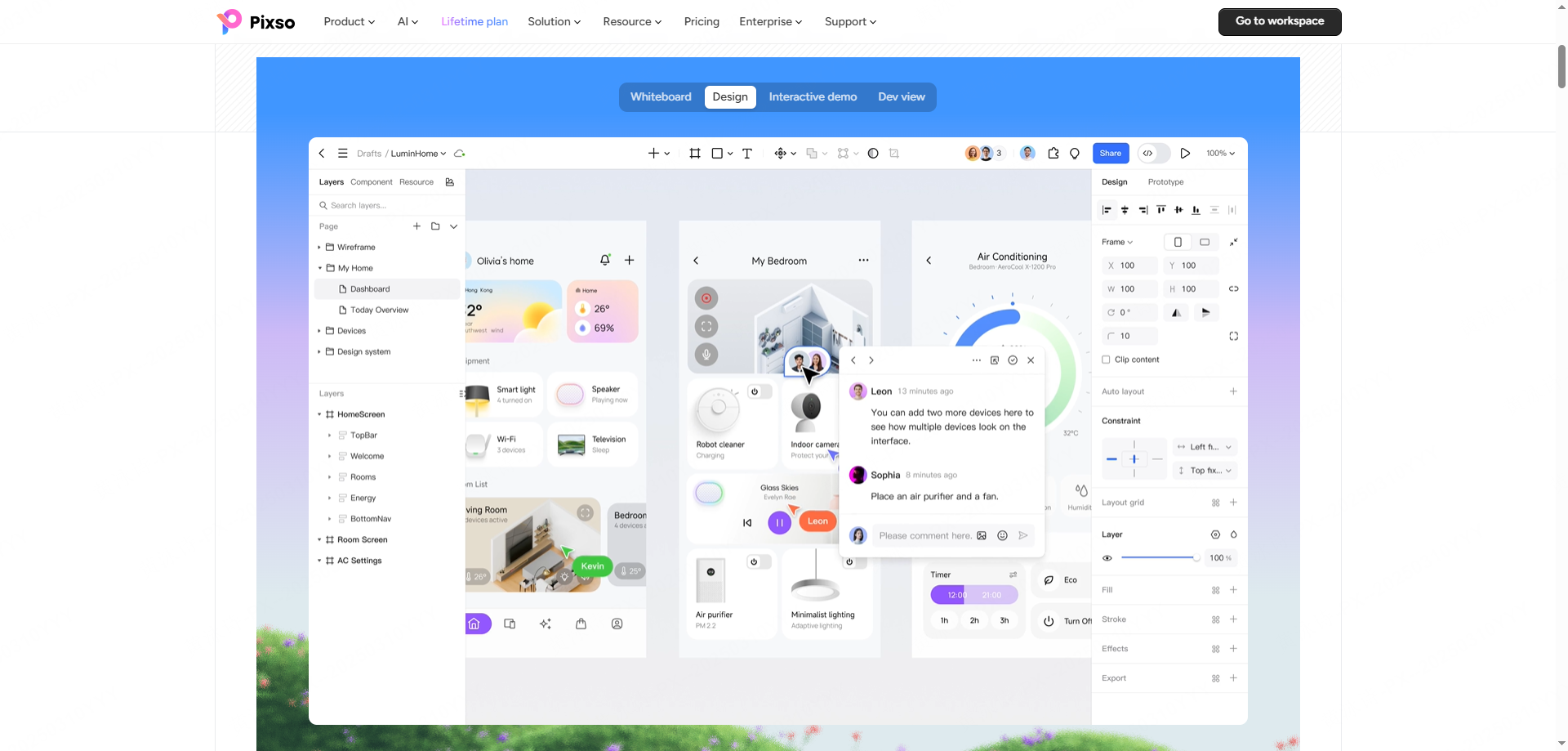Enable the Clip content checkbox
Image resolution: width=1568 pixels, height=751 pixels.
point(1106,360)
